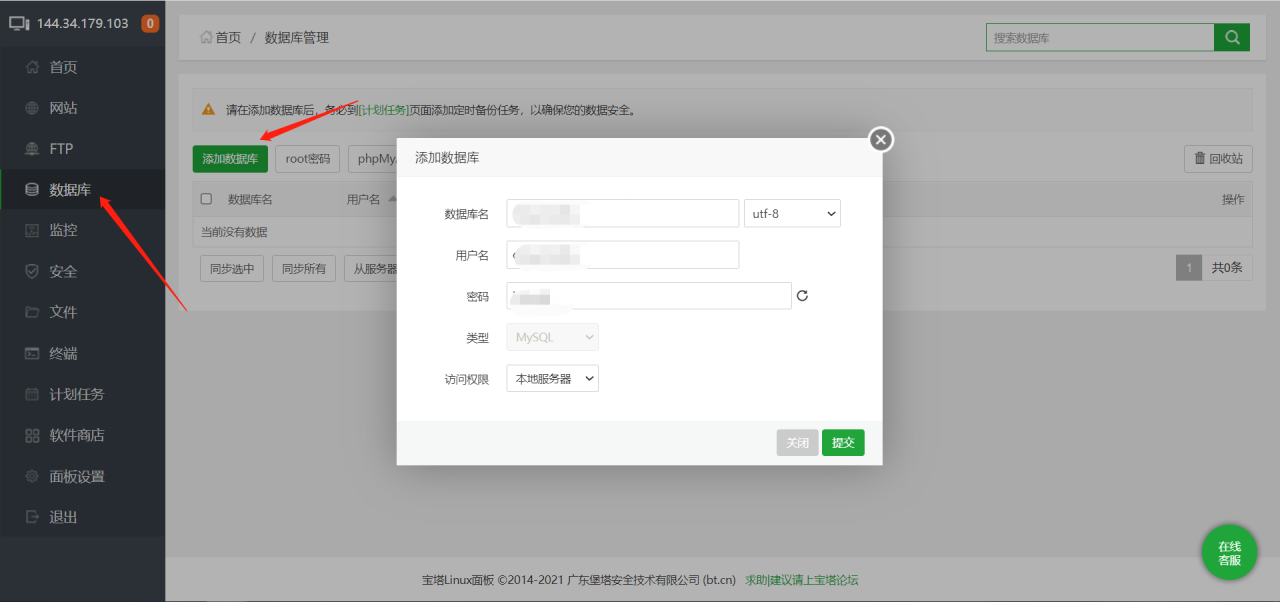Click the 首页 home icon in sidebar
This screenshot has width=1280, height=602.
34,67
